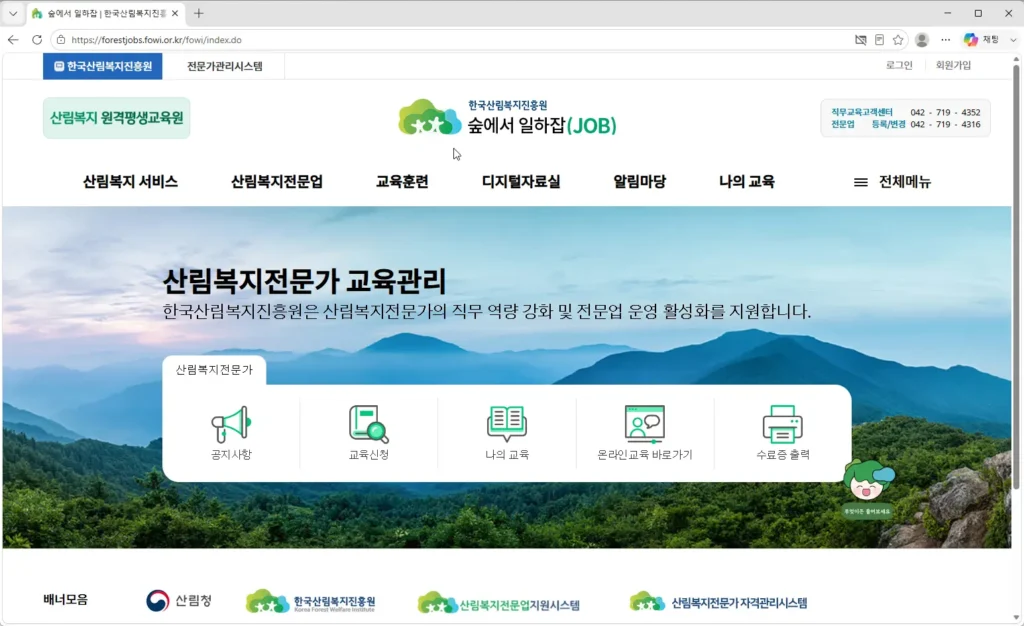Close the 숲에서 일하잡 browser tab

click(175, 13)
